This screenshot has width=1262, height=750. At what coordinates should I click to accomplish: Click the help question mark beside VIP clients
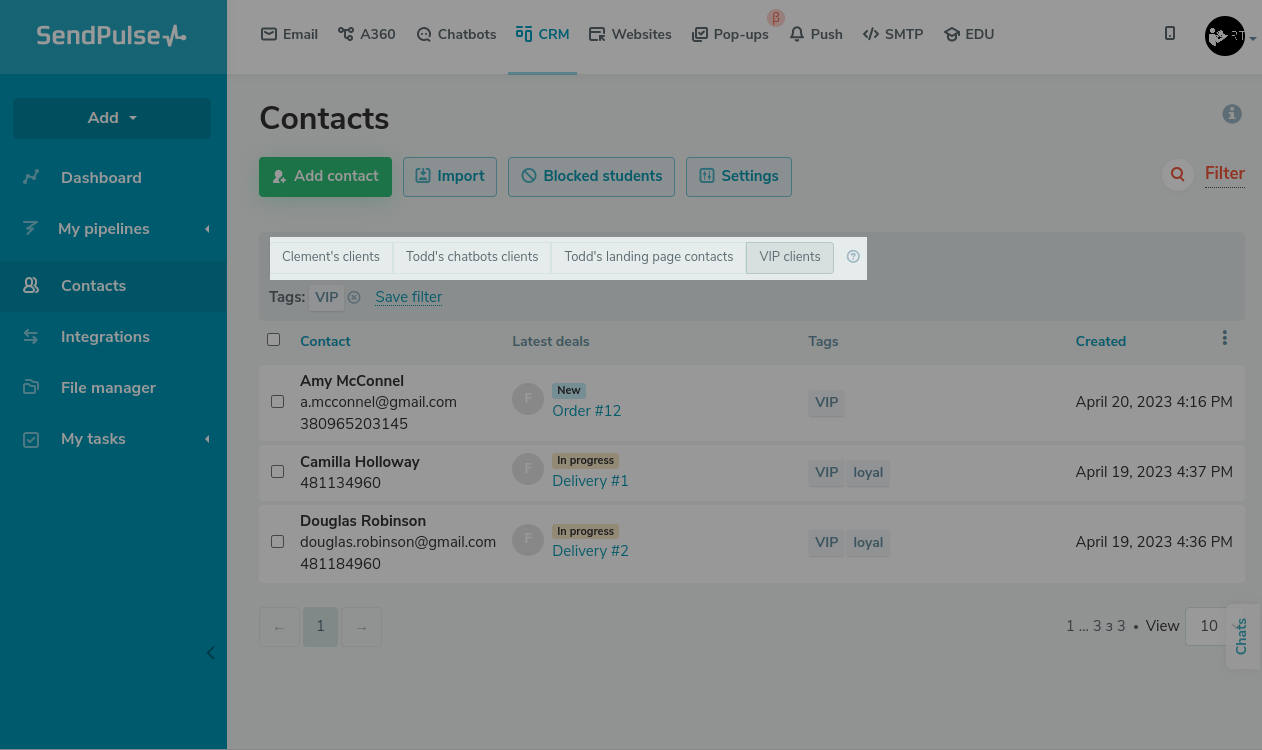click(x=853, y=257)
